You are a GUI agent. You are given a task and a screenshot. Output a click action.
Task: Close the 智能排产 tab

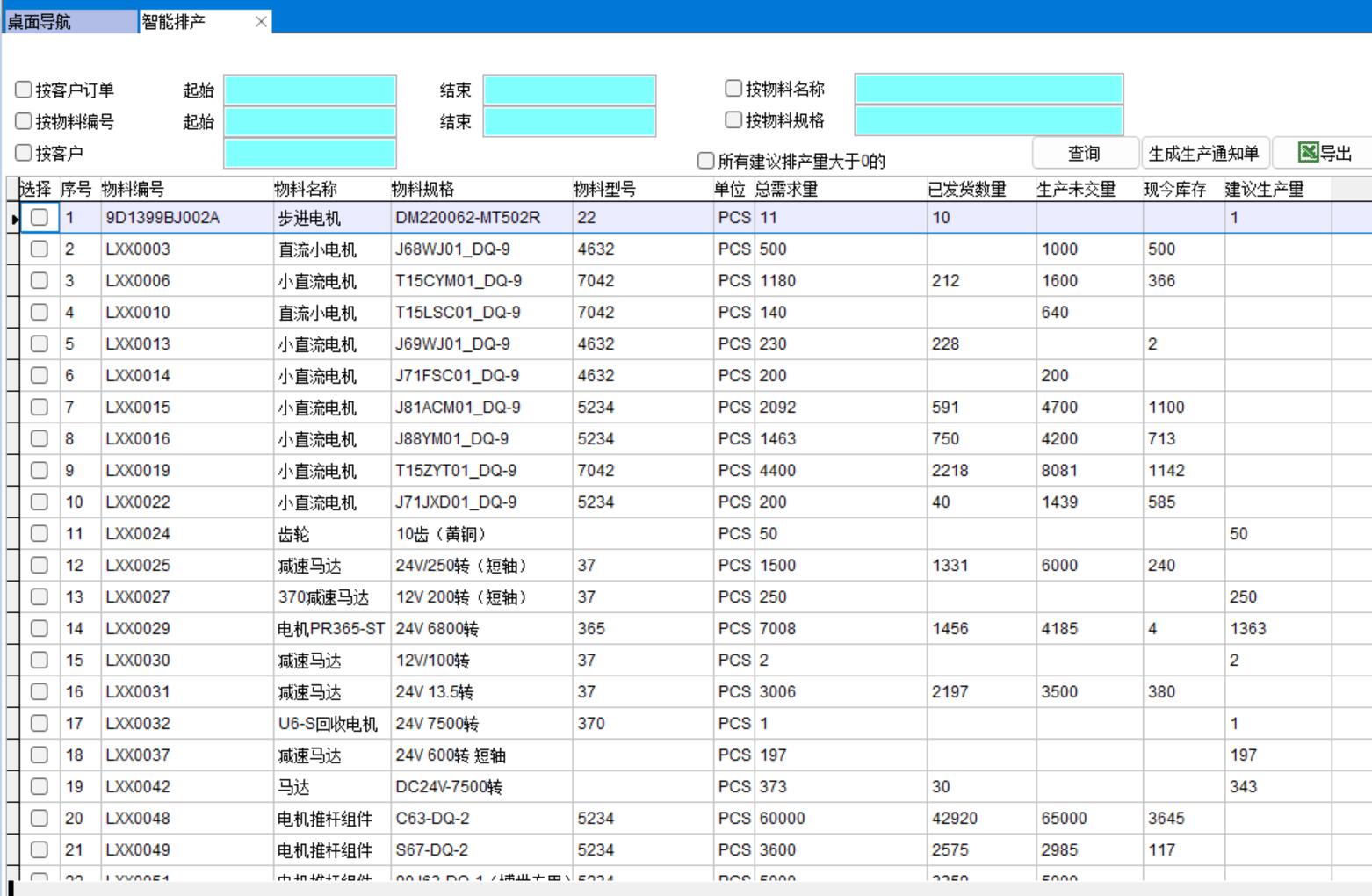(261, 22)
